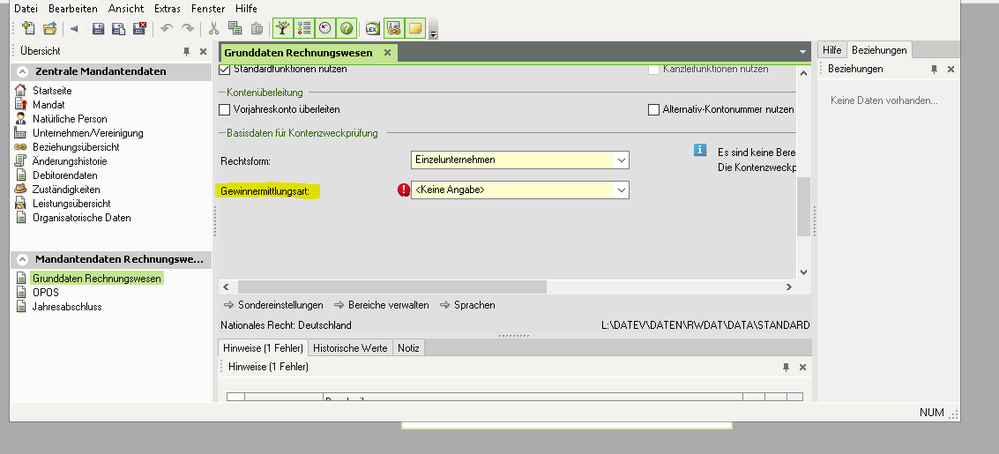Click the scissors cut icon
This screenshot has height=454, width=999.
pos(214,28)
